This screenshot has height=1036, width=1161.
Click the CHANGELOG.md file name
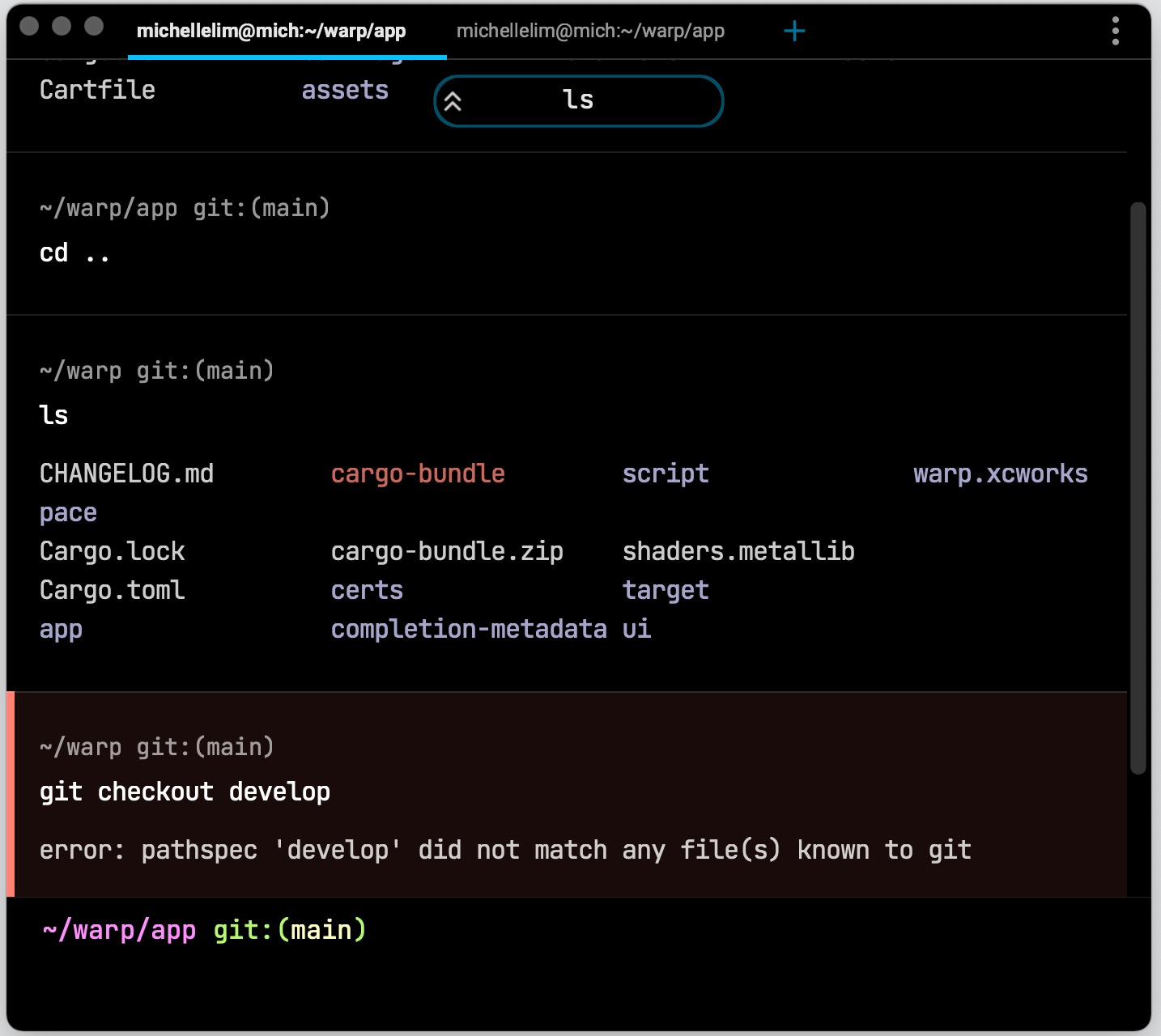126,473
